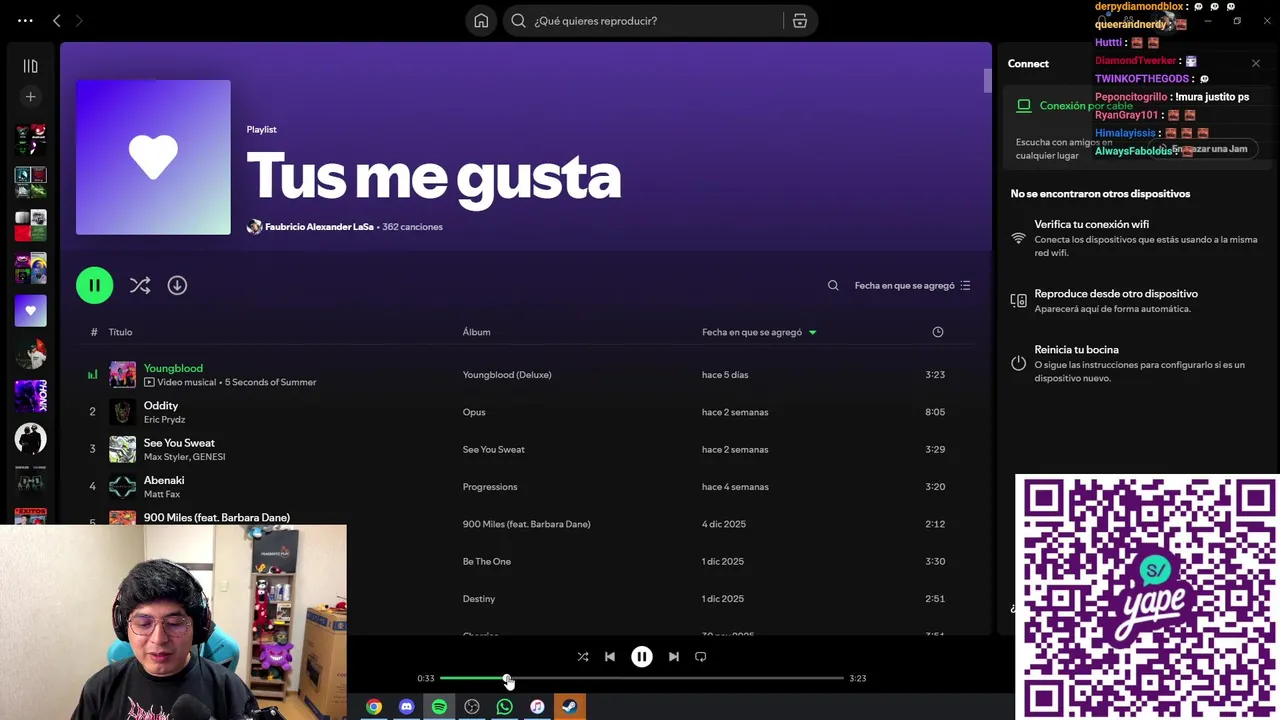Open album Youngblood (Deluxe)
This screenshot has width=1280, height=720.
click(x=507, y=375)
